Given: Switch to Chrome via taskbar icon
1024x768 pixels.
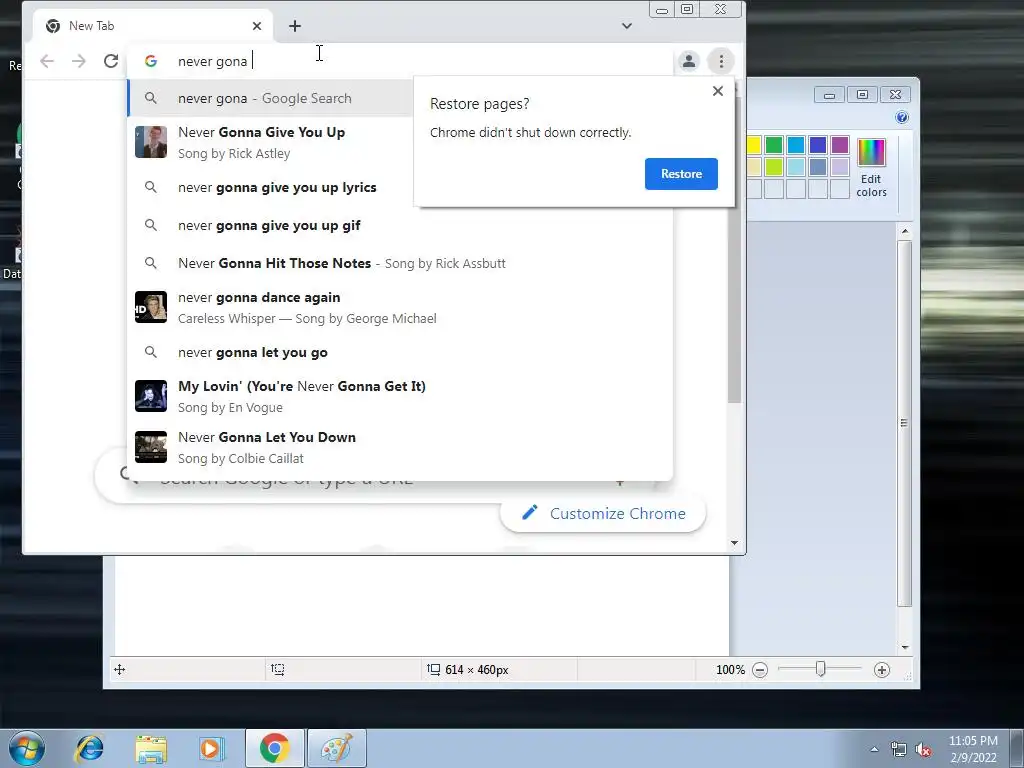Looking at the screenshot, I should click(275, 748).
